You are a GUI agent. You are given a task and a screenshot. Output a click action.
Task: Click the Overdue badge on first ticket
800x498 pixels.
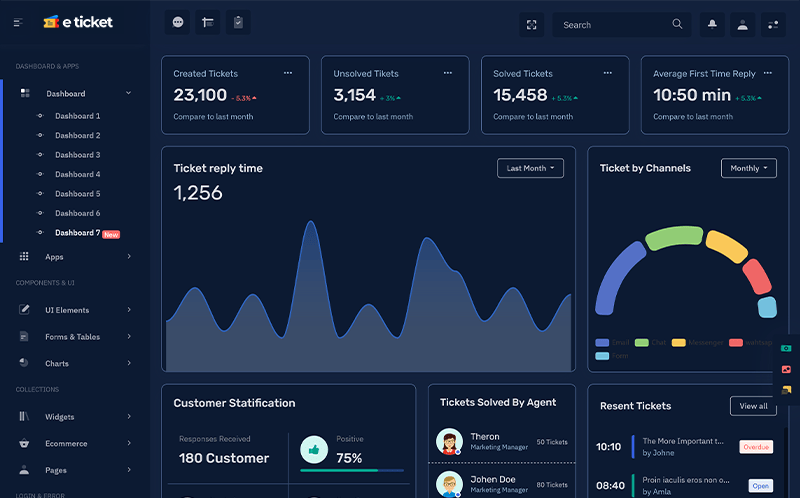coord(756,447)
